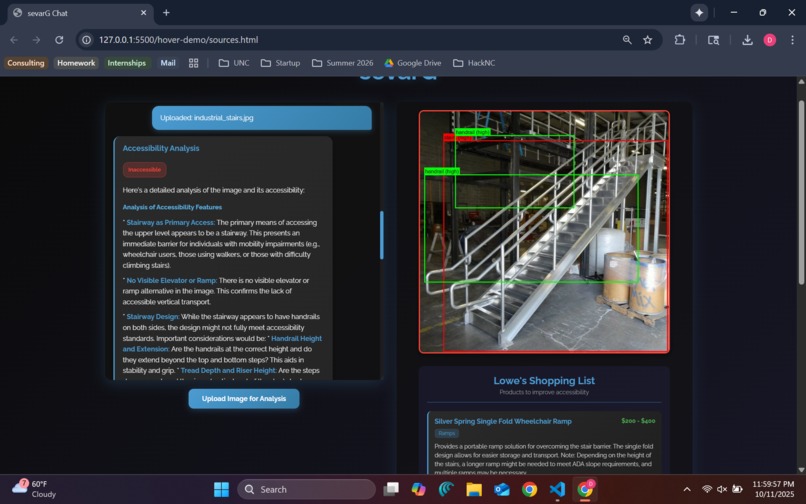The image size is (806, 504).
Task: Open the zoom magnifier in address bar
Action: 627,40
